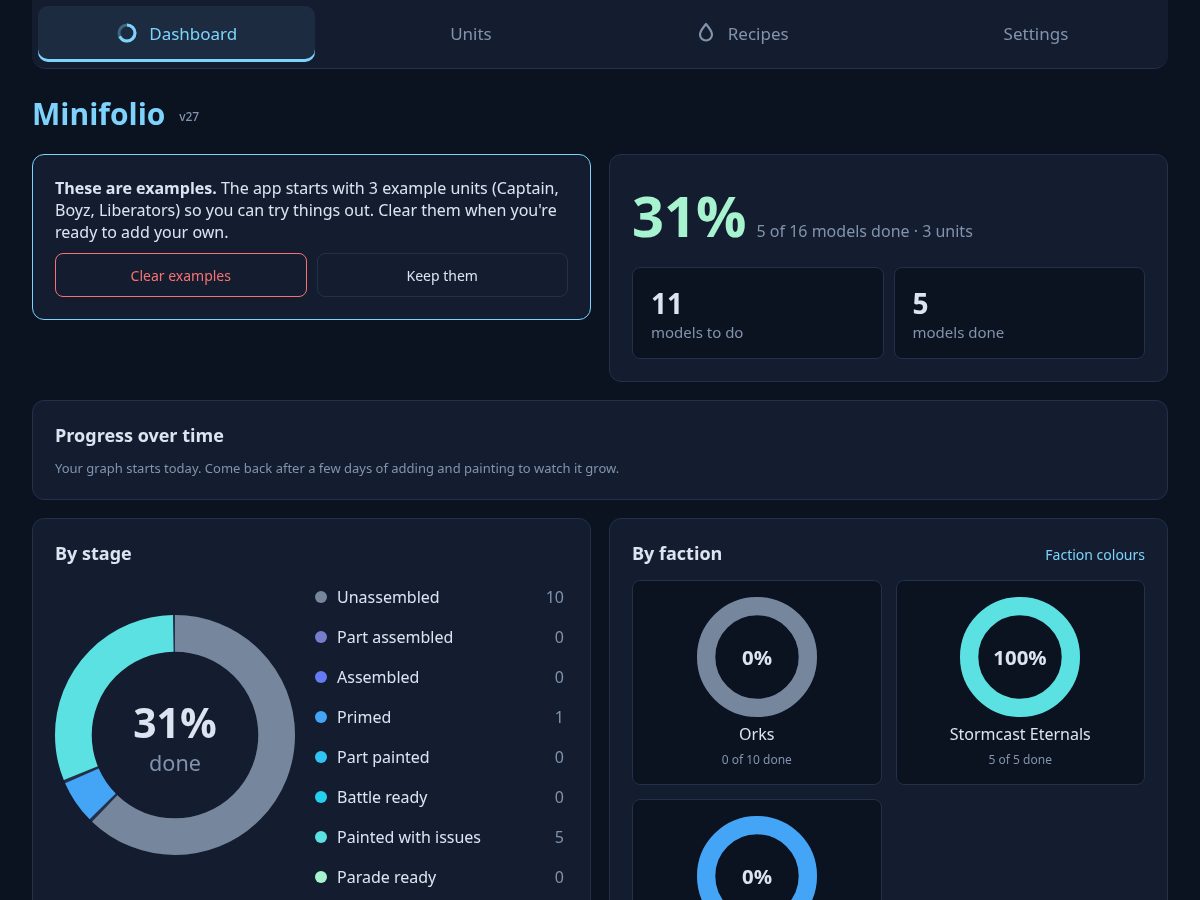
Task: Click the Part assembled stage label
Action: (395, 637)
